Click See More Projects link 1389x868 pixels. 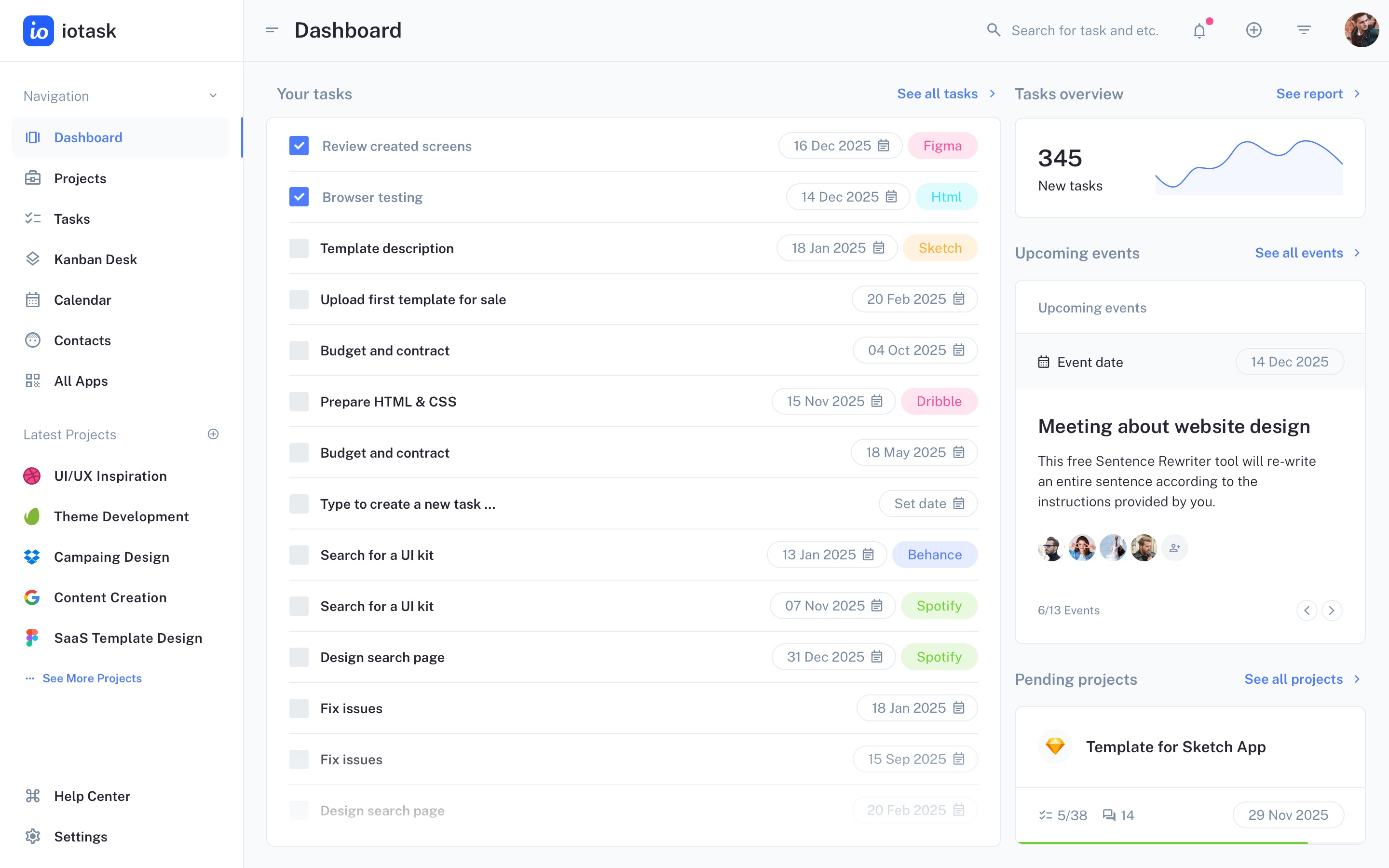pyautogui.click(x=92, y=678)
